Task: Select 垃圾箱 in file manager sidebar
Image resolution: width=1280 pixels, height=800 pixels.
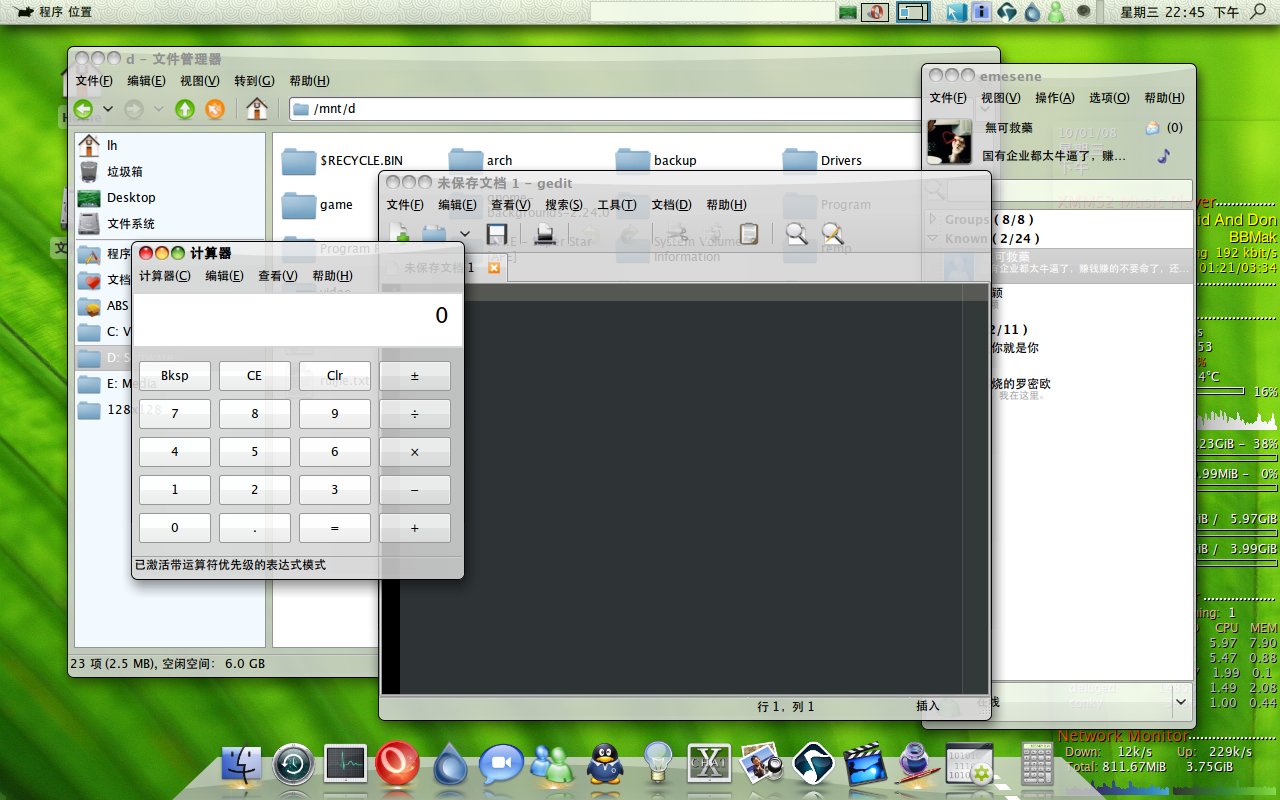Action: [x=170, y=171]
